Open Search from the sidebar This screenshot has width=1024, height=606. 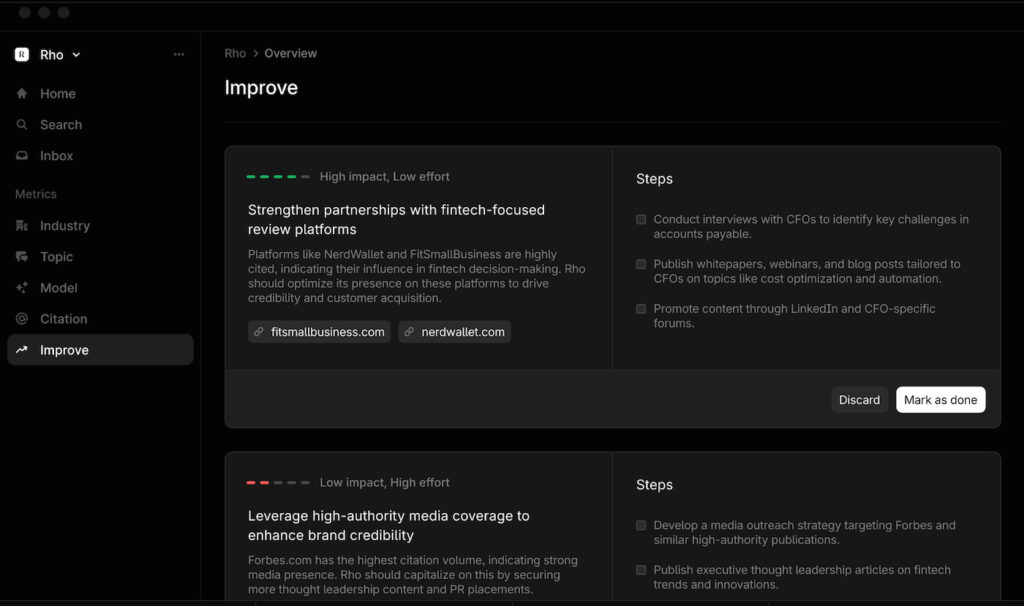tap(100, 125)
